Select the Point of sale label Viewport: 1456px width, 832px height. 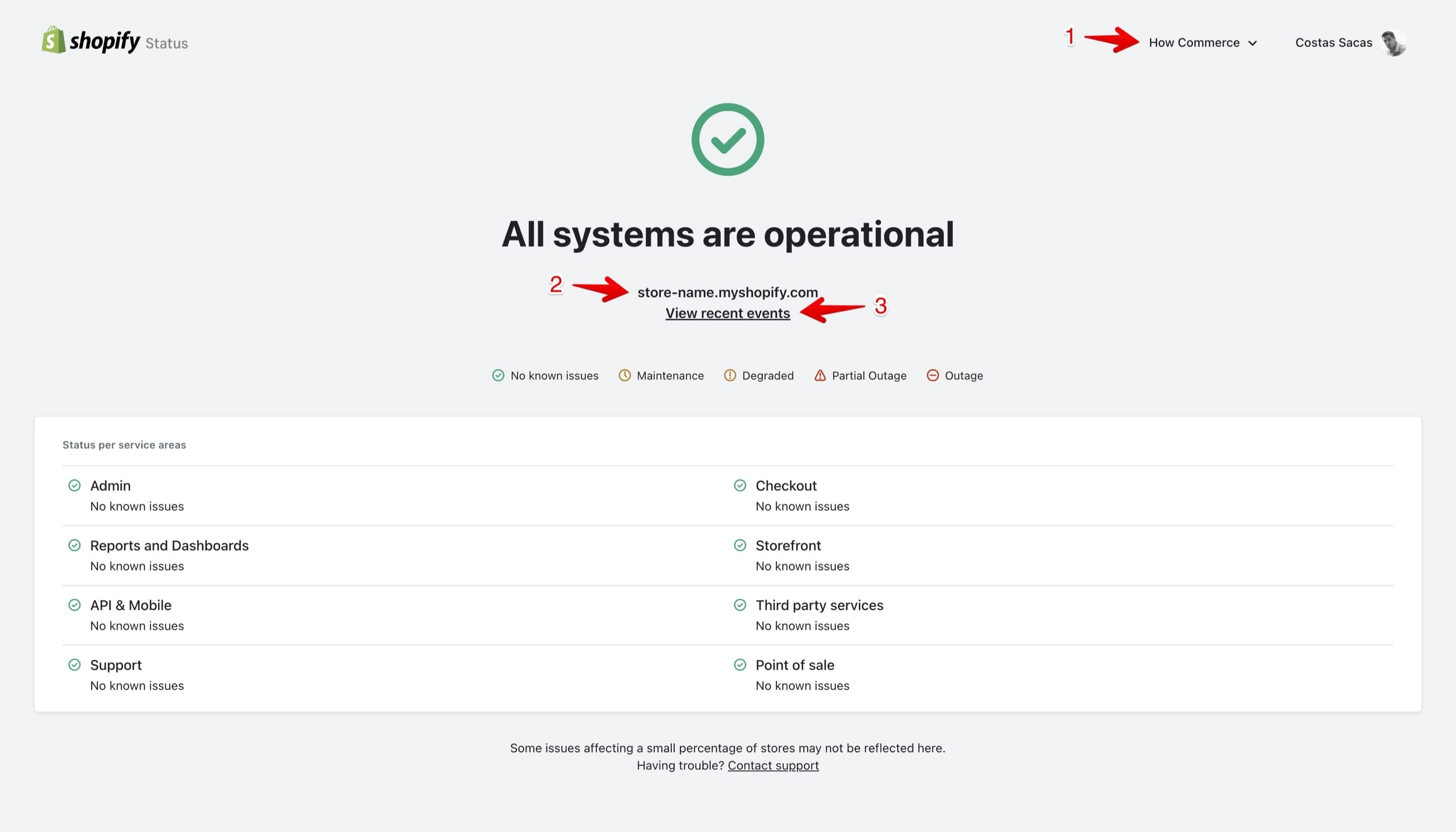pos(795,665)
